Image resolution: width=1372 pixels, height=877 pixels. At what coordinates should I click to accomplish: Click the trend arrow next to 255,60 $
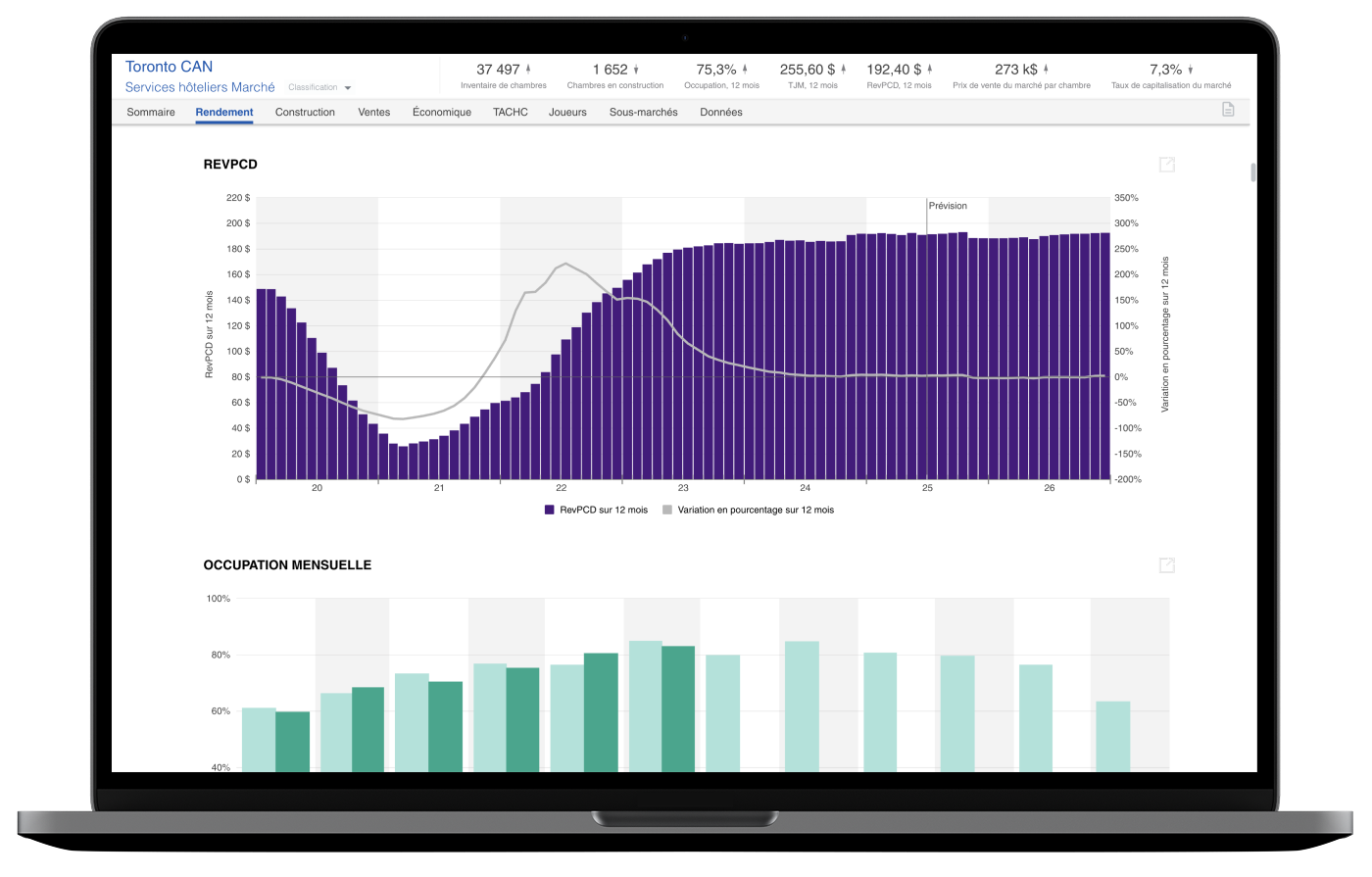pyautogui.click(x=844, y=70)
